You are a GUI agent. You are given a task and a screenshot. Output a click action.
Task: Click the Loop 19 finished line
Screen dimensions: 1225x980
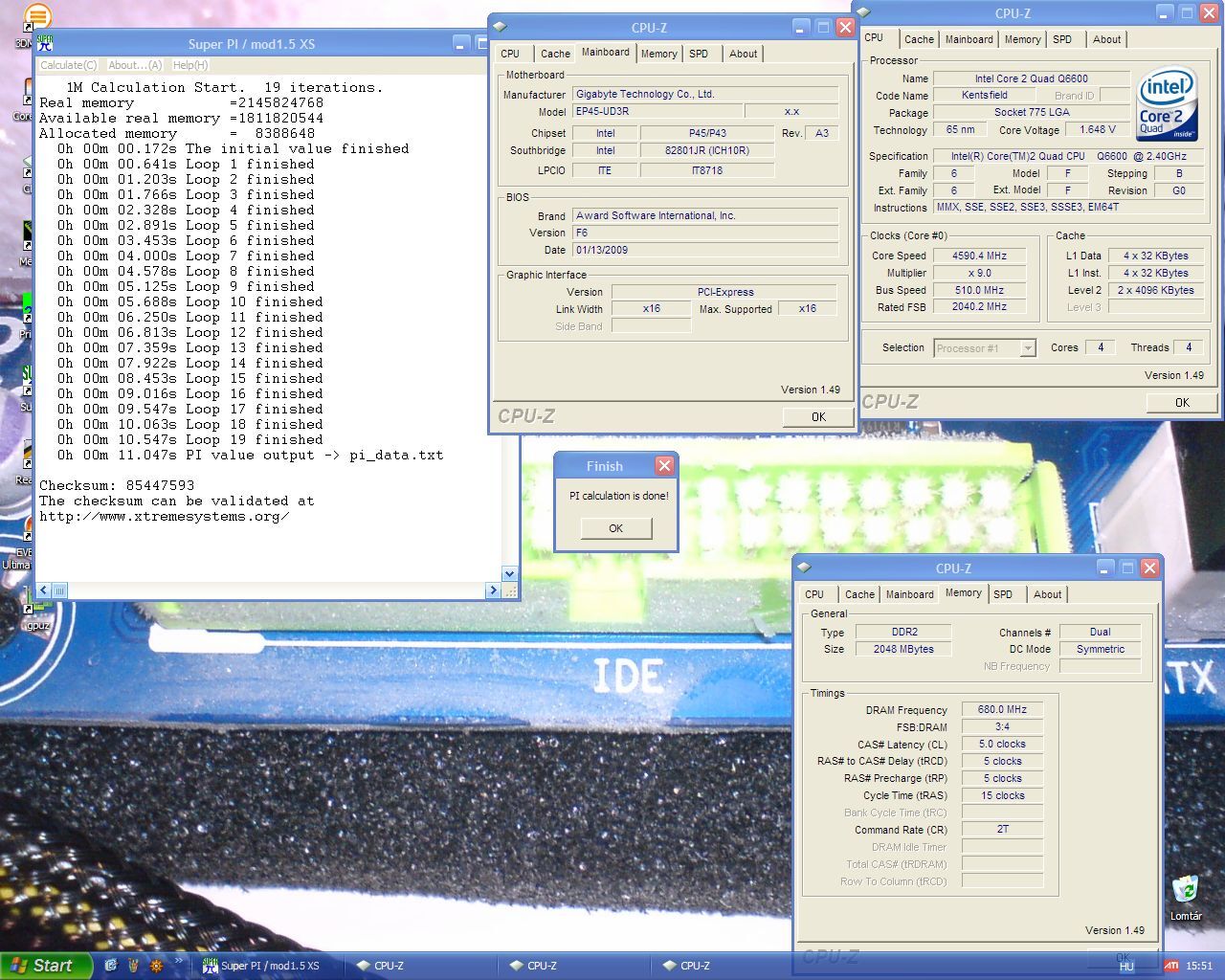click(x=189, y=439)
